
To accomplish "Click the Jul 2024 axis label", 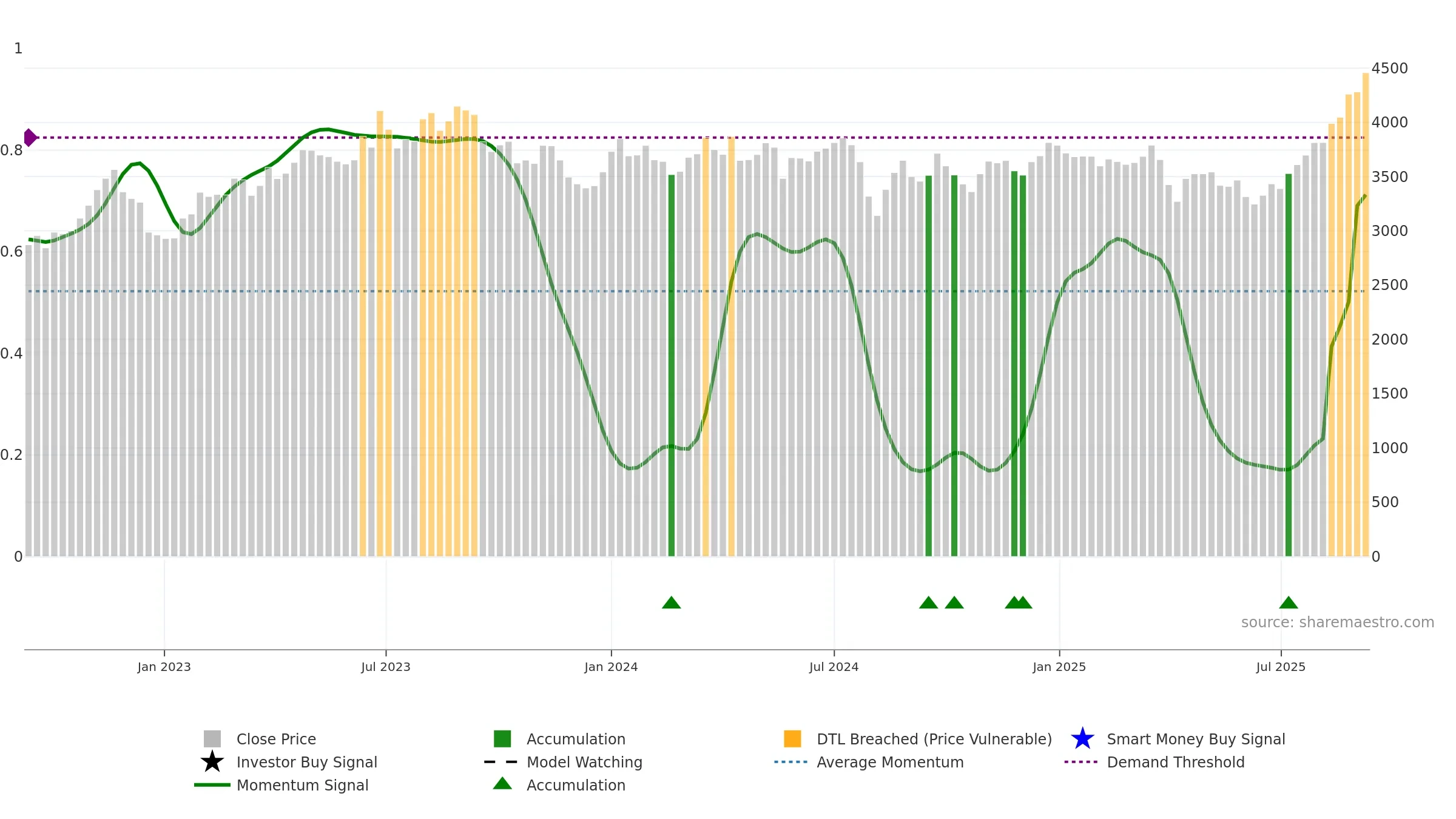I will (834, 667).
